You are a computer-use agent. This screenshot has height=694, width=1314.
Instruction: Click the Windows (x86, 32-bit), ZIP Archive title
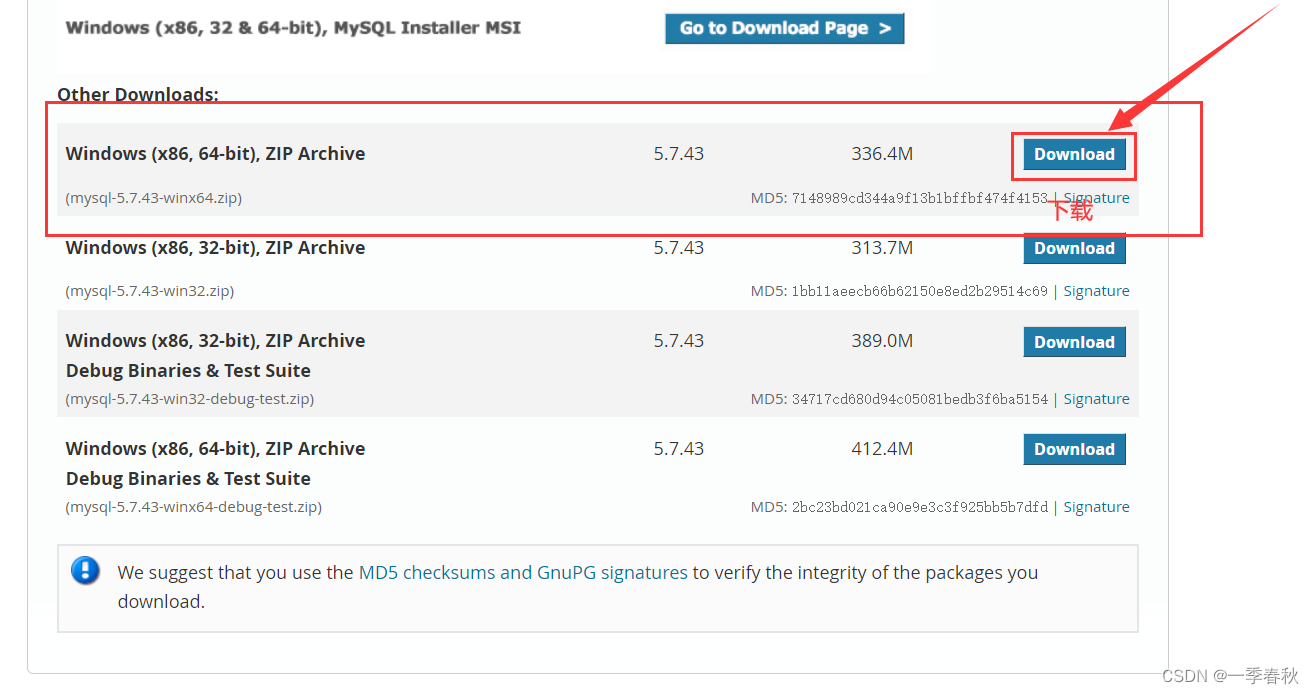click(215, 248)
